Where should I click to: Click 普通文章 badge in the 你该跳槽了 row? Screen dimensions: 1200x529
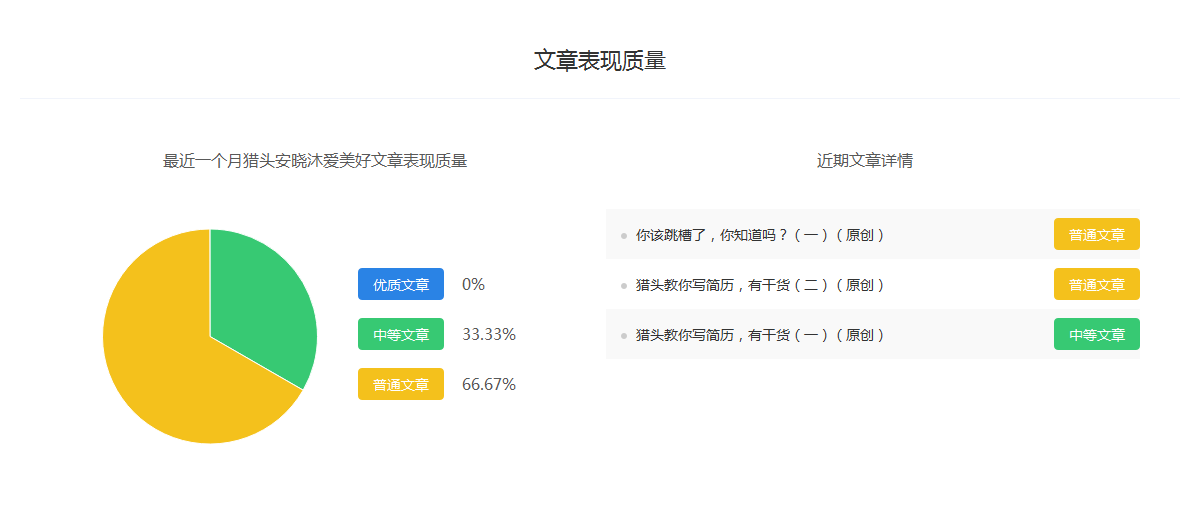coord(1096,234)
